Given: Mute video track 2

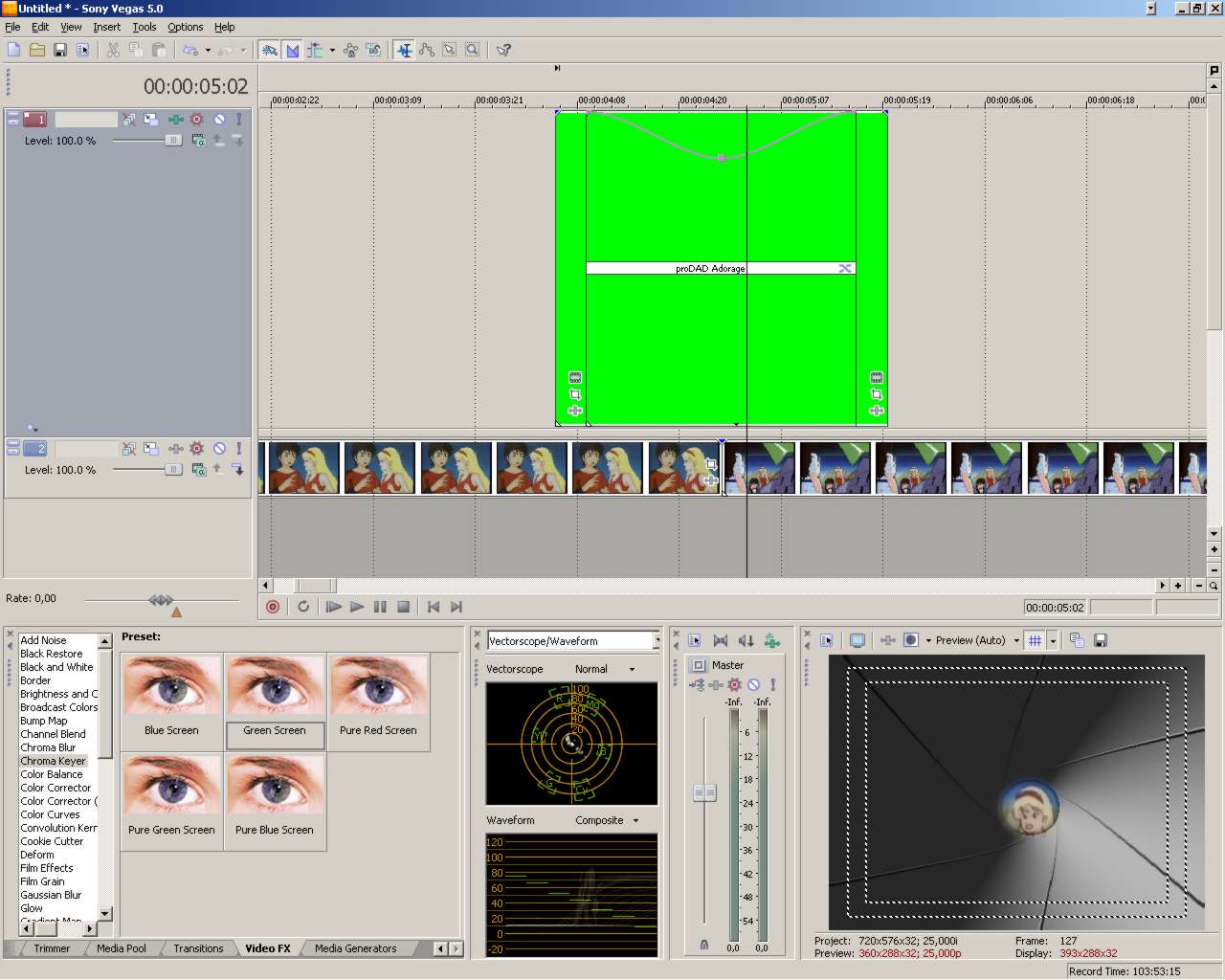Looking at the screenshot, I should (219, 448).
